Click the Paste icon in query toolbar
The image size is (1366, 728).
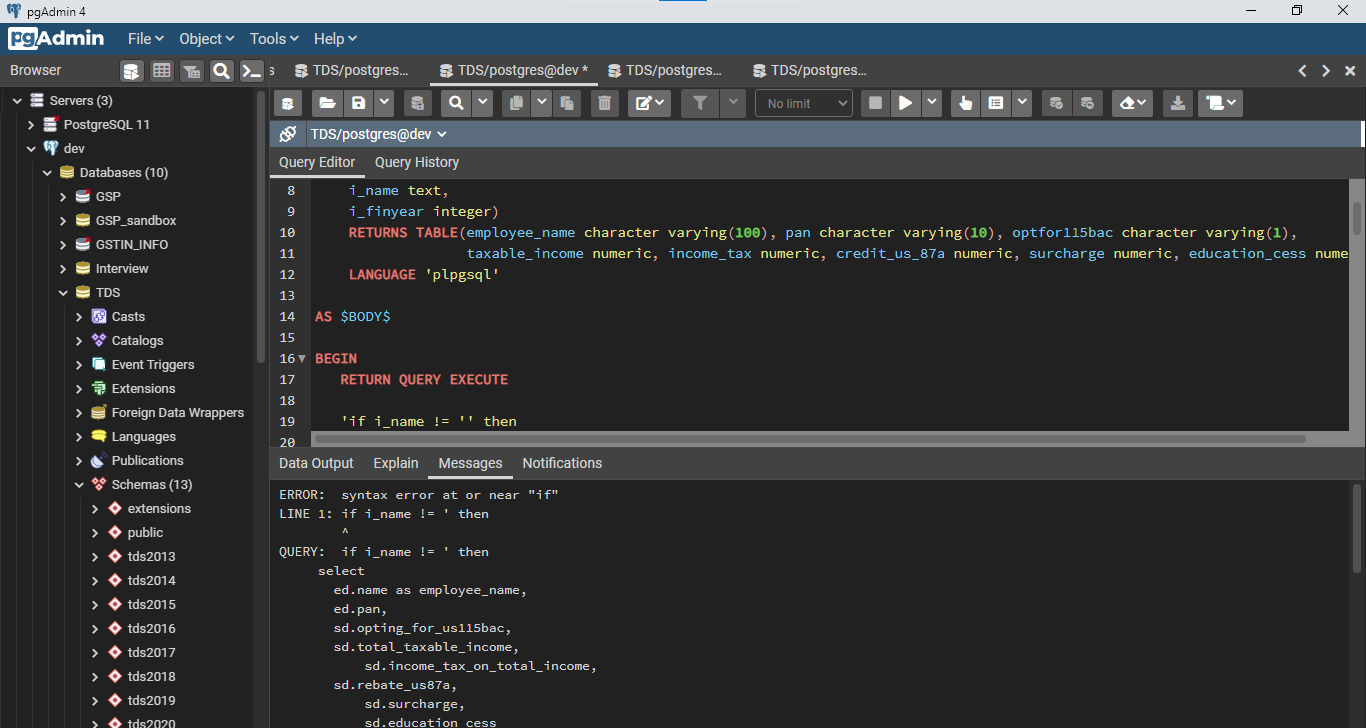[x=566, y=103]
